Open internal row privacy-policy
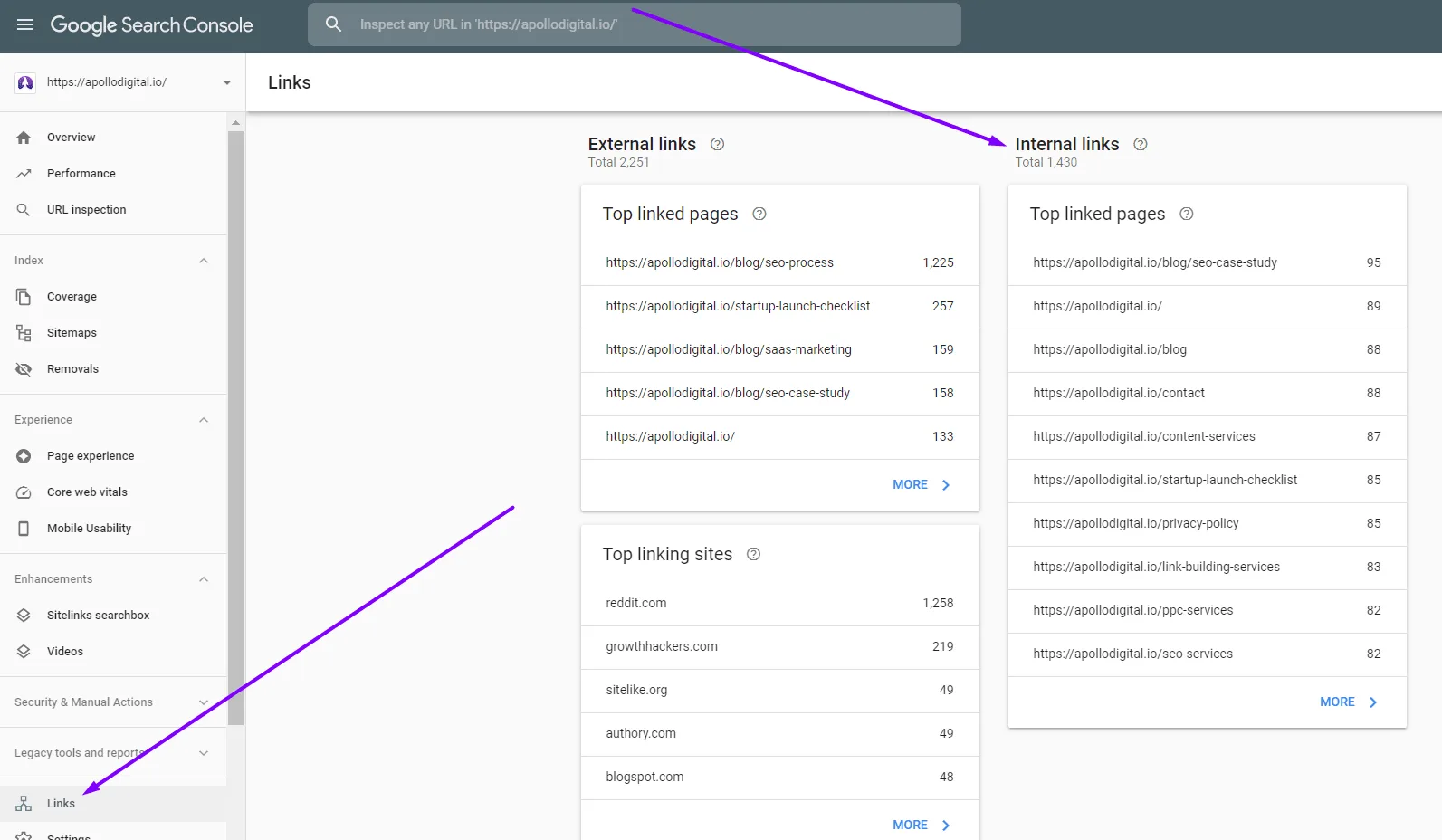Screen dimensions: 1442x840 [1208, 523]
